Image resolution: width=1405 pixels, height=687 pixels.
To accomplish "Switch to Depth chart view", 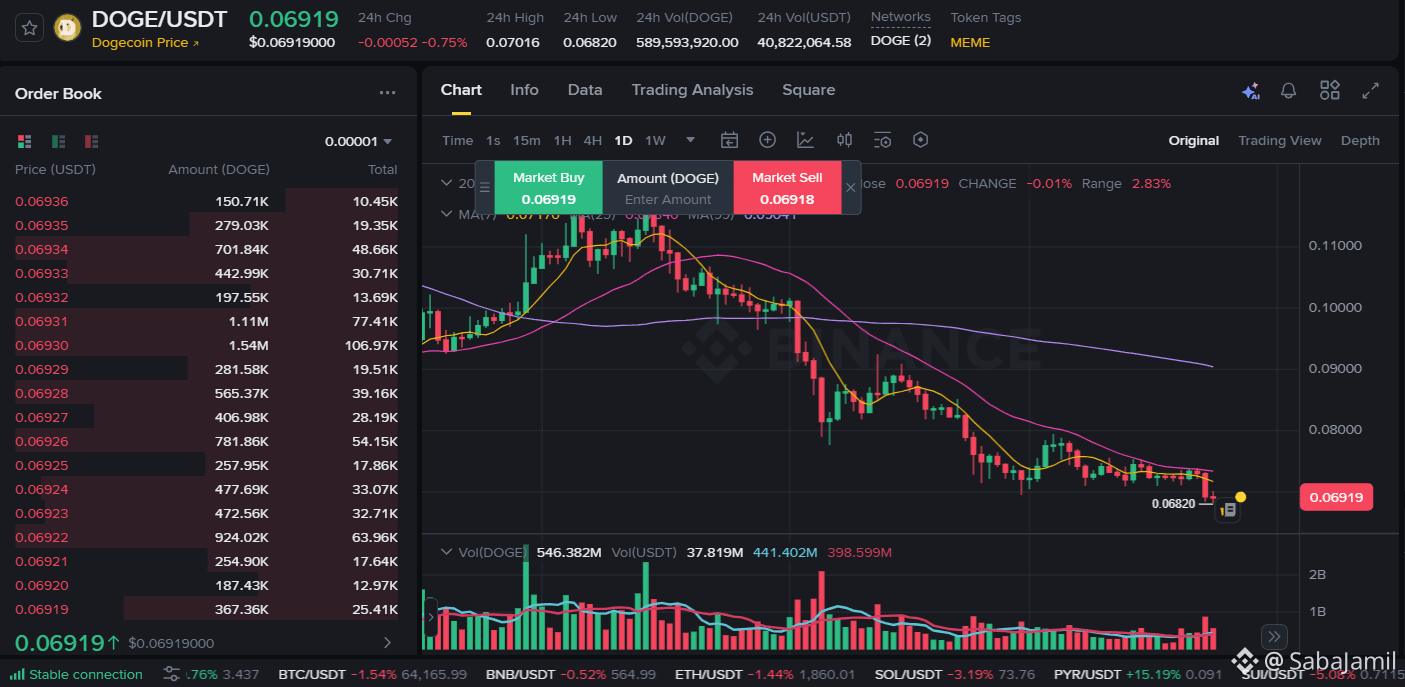I will tap(1360, 141).
